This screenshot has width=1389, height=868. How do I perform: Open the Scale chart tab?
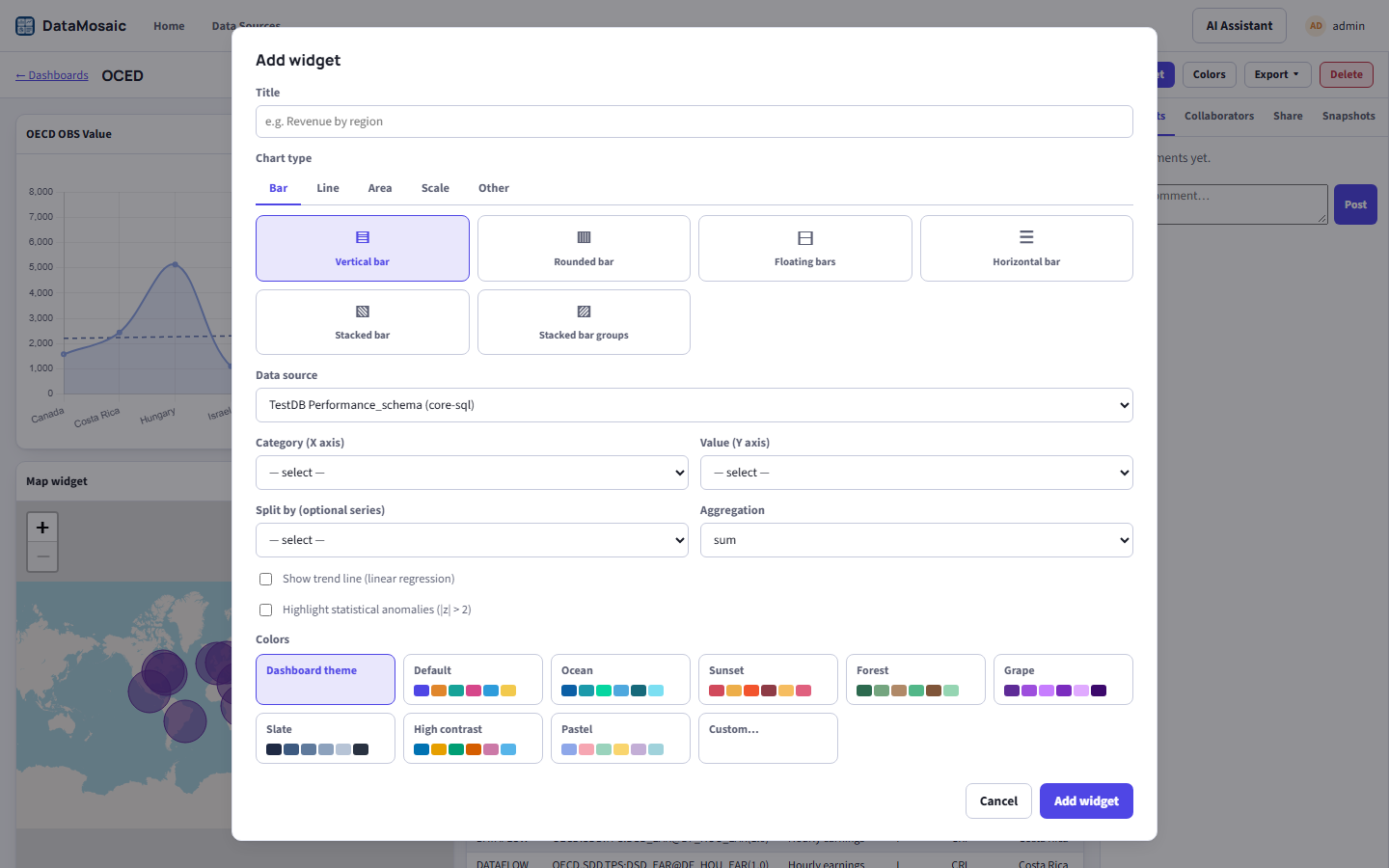[435, 188]
